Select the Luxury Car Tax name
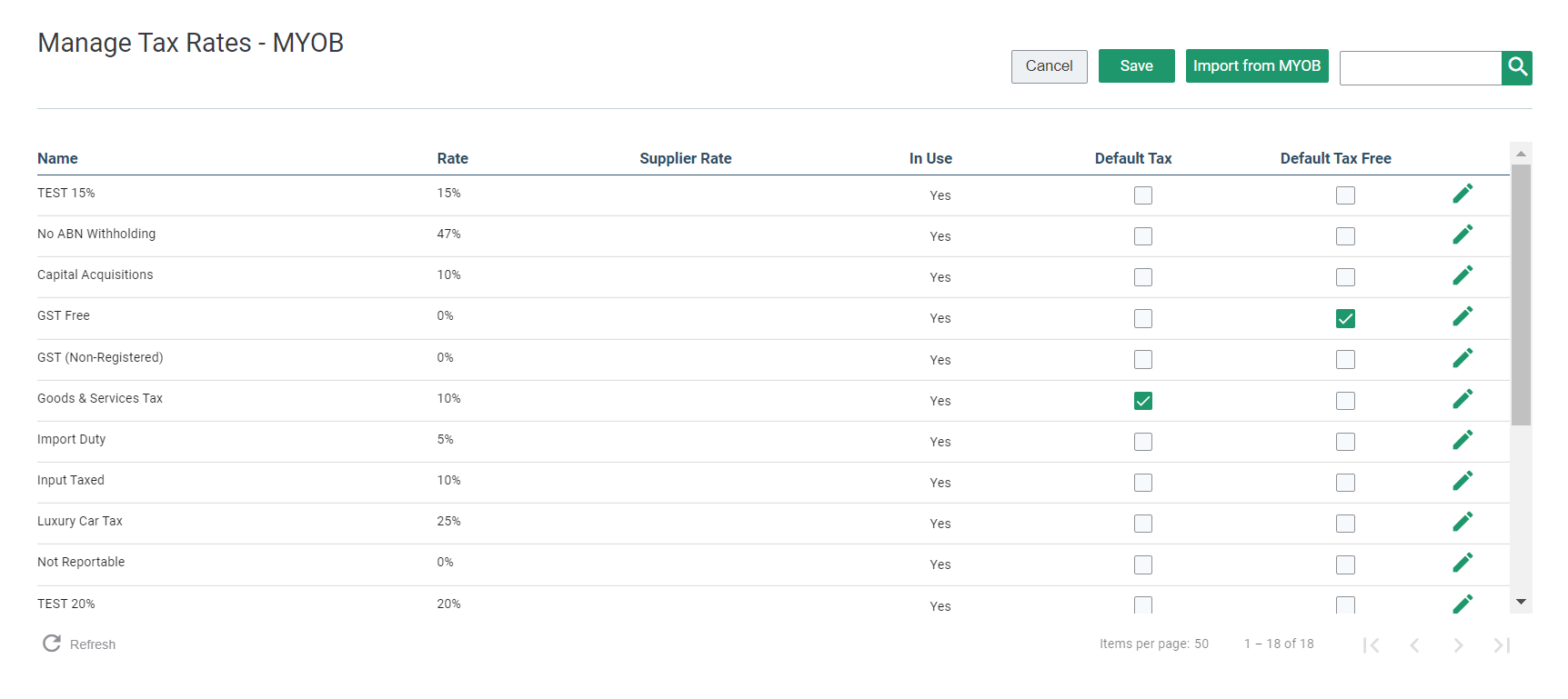The height and width of the screenshot is (699, 1568). pyautogui.click(x=80, y=521)
